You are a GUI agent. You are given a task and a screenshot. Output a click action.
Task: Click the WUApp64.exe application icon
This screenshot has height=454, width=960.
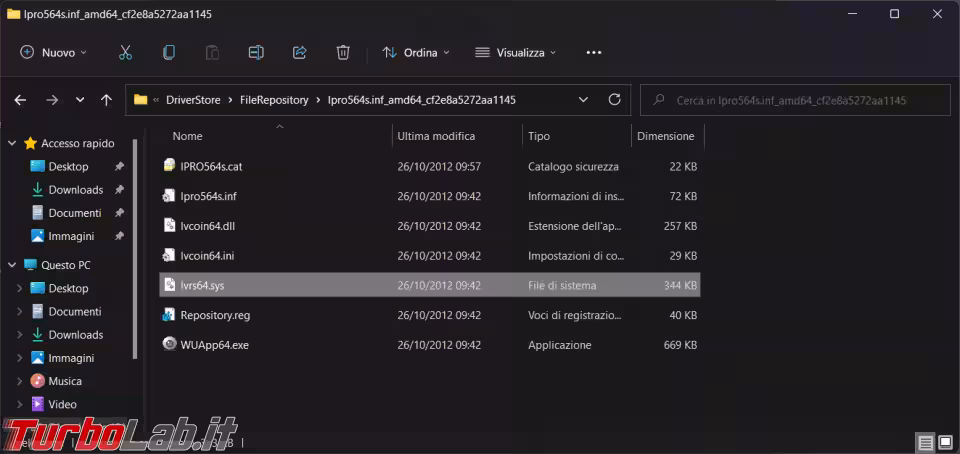click(x=169, y=344)
